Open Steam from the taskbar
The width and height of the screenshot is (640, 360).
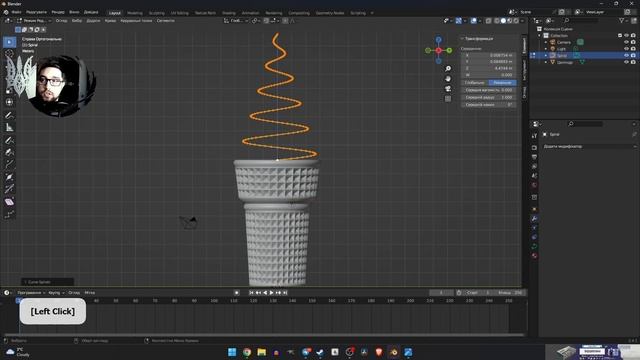point(320,352)
